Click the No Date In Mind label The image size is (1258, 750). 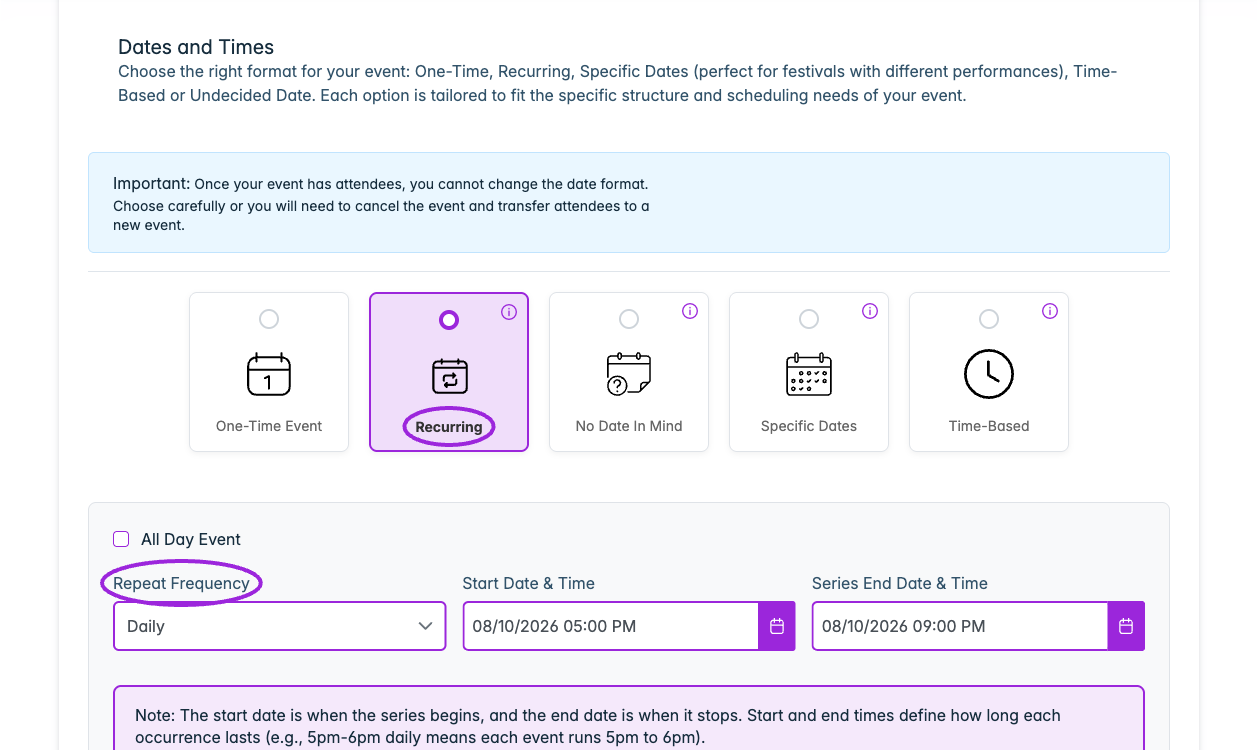point(629,426)
